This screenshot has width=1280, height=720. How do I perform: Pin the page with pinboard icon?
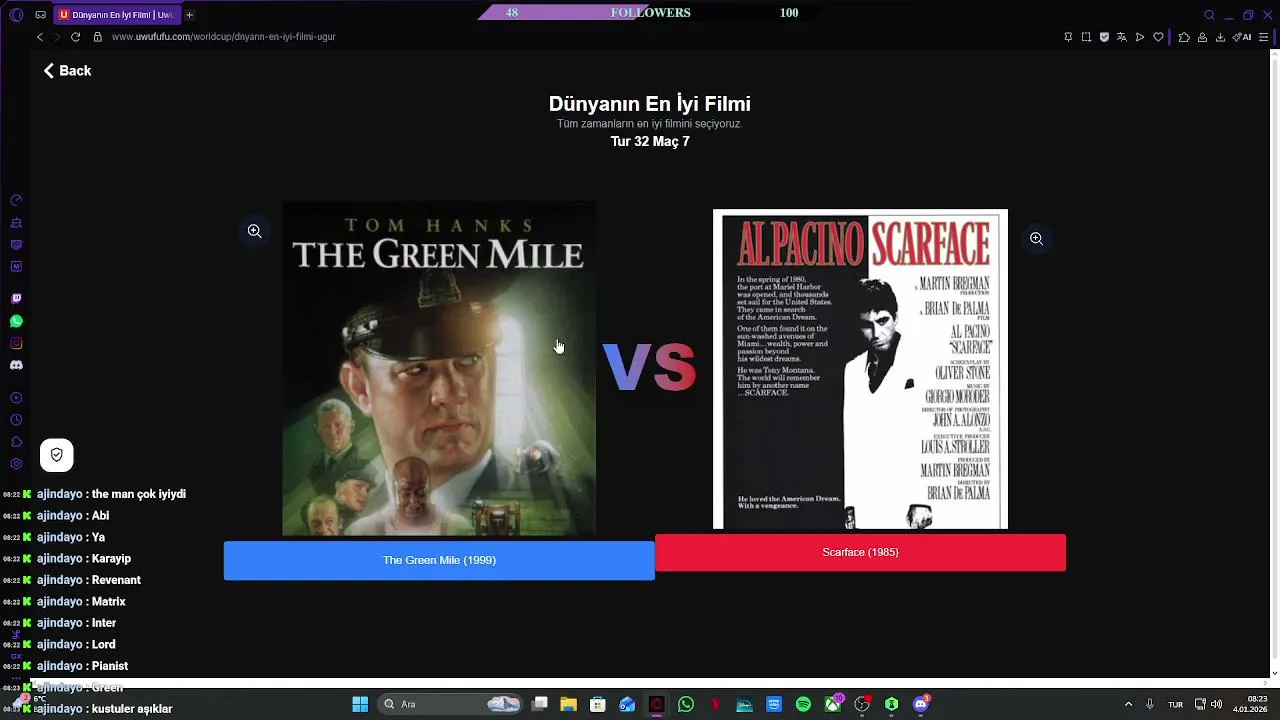tap(1068, 37)
